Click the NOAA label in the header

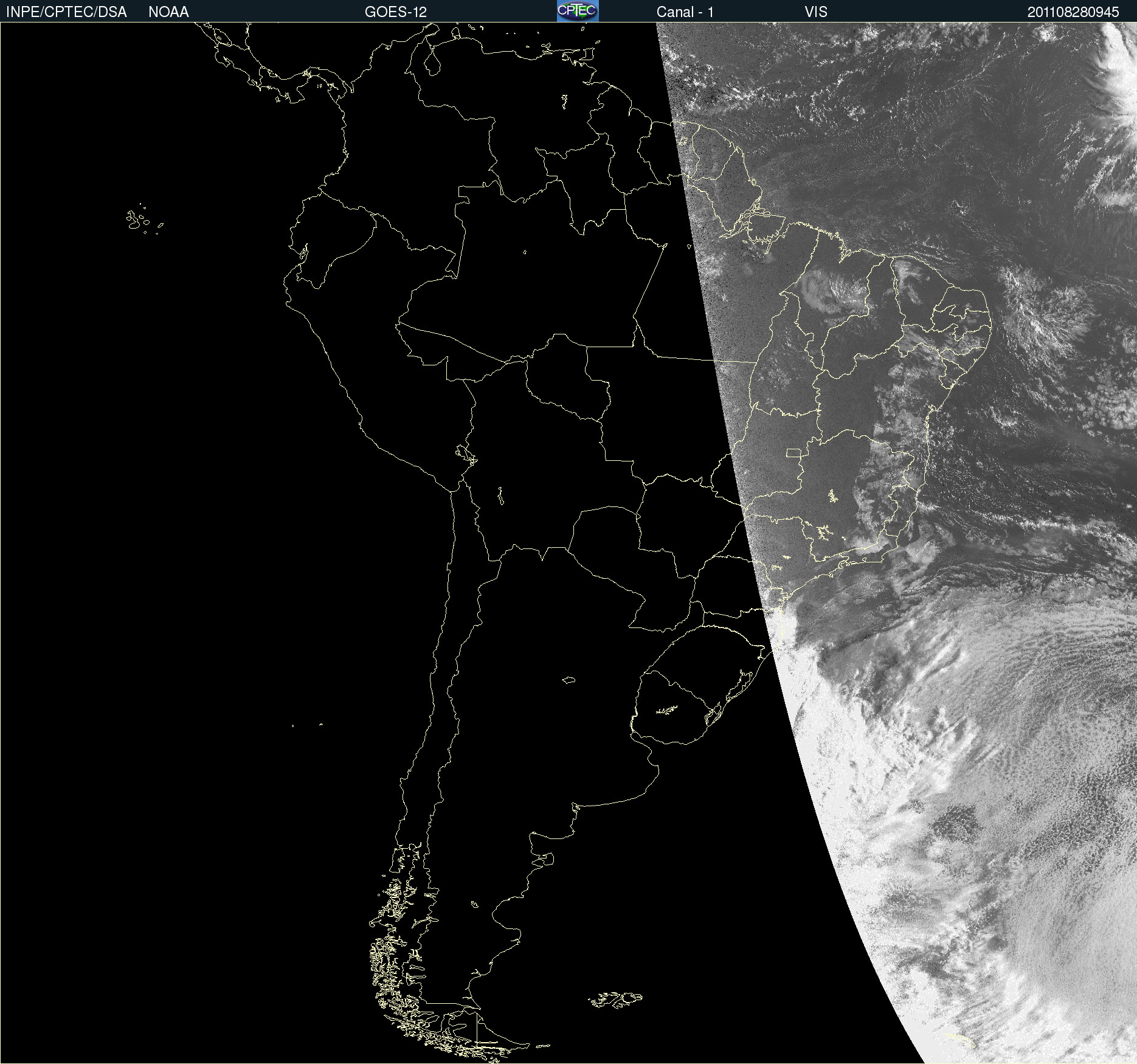point(168,12)
